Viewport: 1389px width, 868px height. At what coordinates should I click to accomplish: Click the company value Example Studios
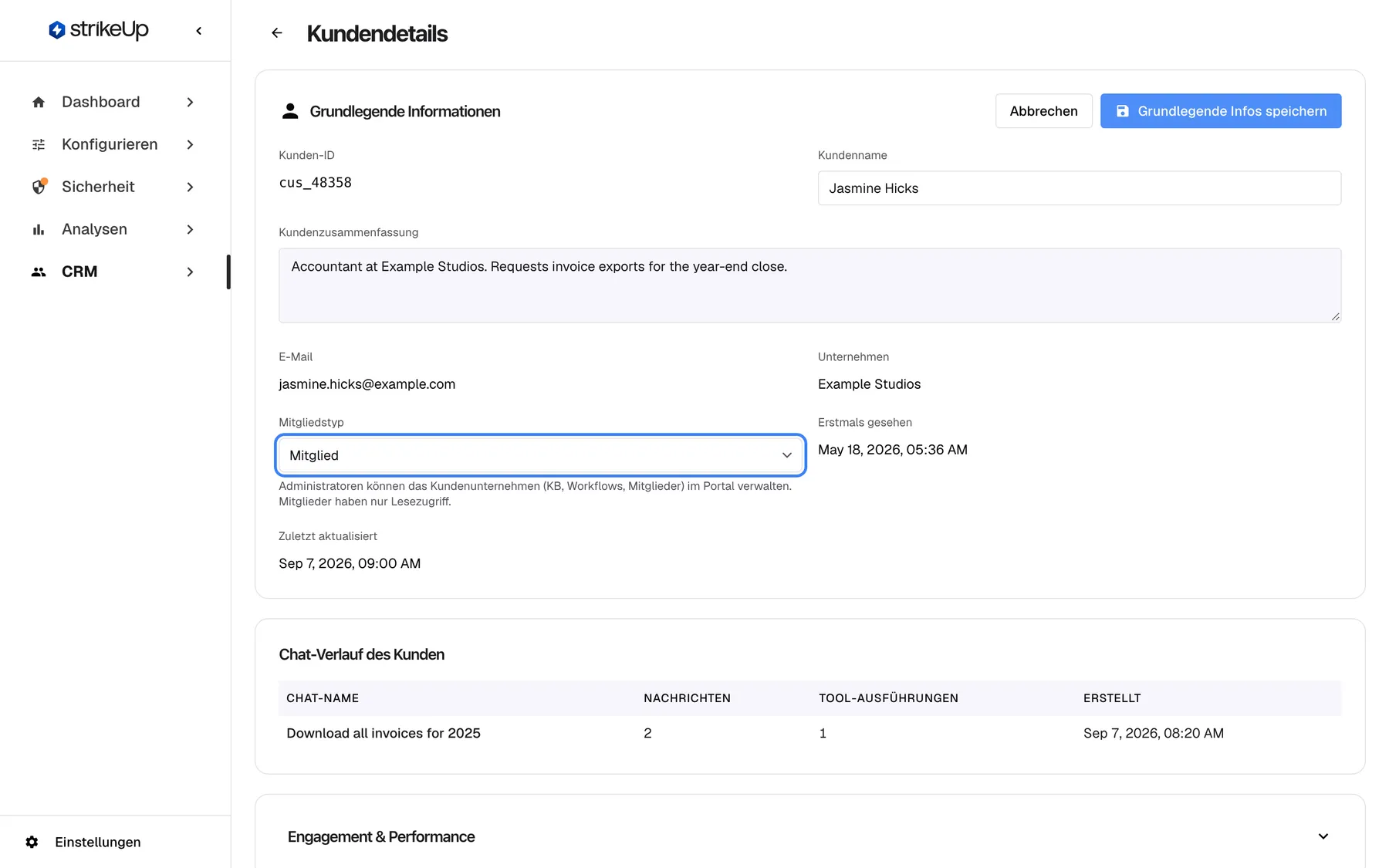pos(869,384)
